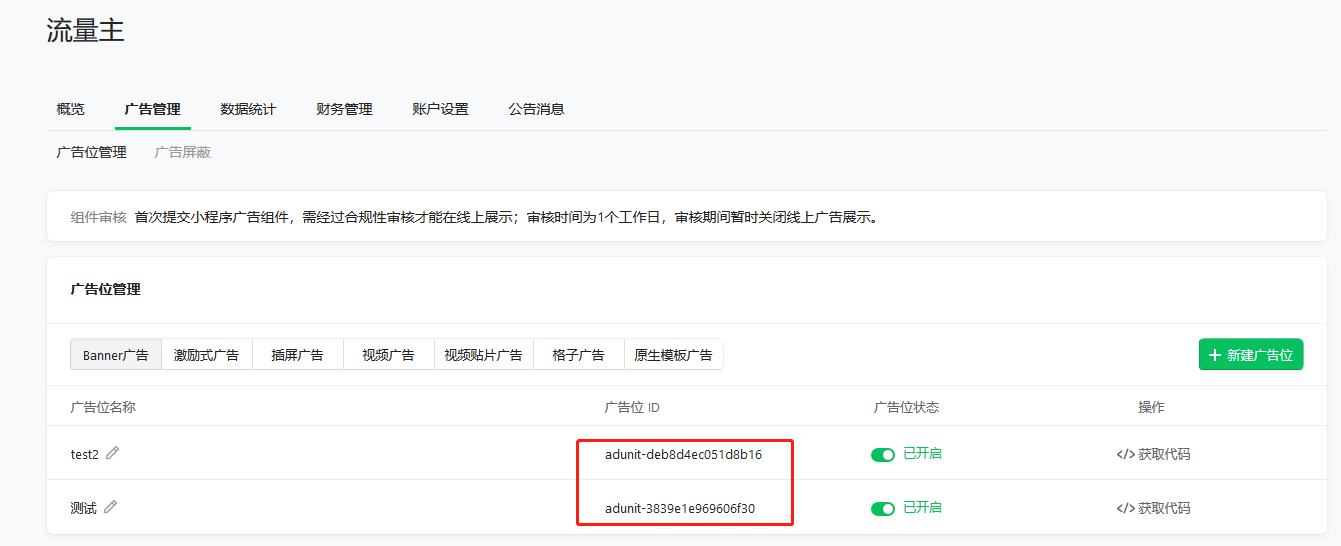Switch to the 数据统计 tab
Screen dimensions: 1341x546
(x=248, y=109)
